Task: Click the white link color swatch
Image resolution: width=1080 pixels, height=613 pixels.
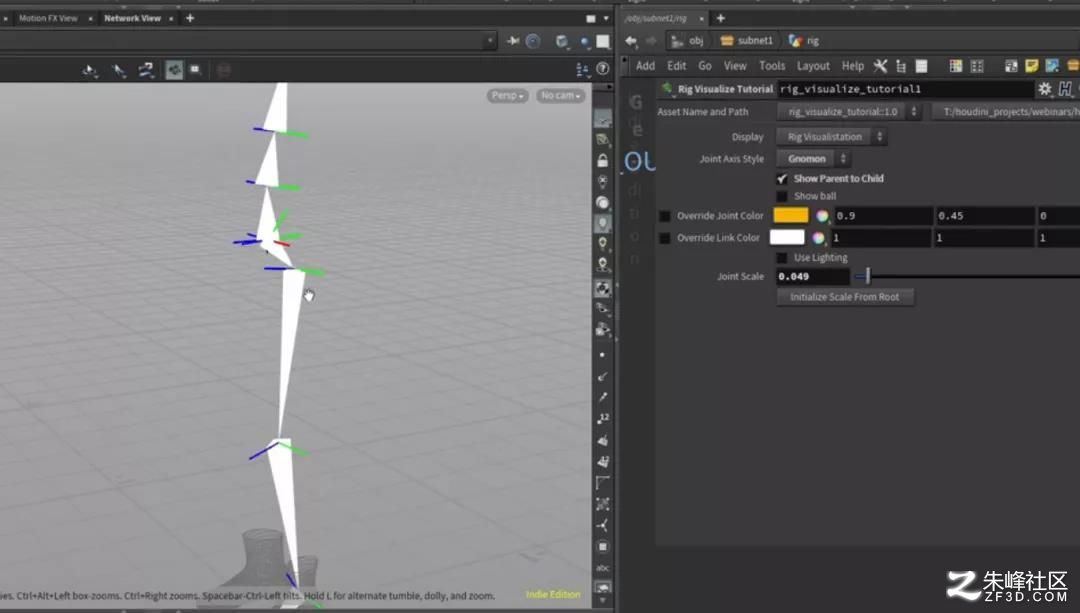Action: click(x=787, y=238)
